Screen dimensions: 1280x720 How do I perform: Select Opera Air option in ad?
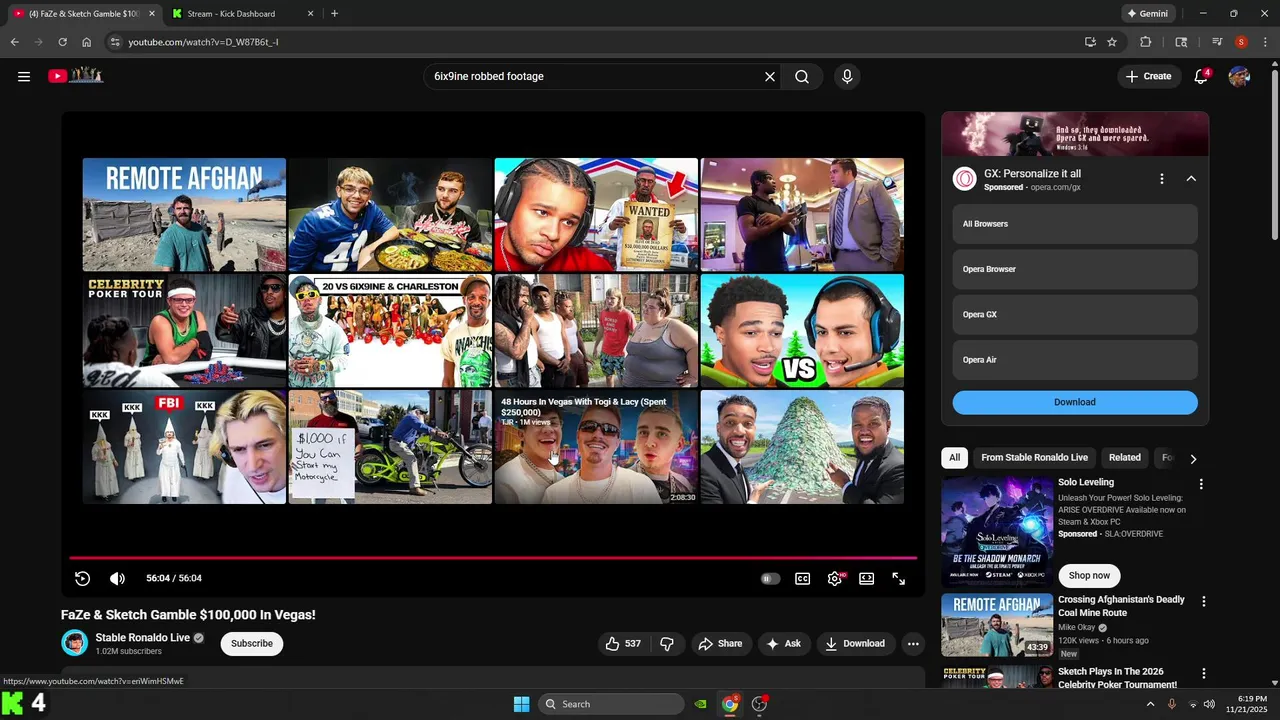1075,360
